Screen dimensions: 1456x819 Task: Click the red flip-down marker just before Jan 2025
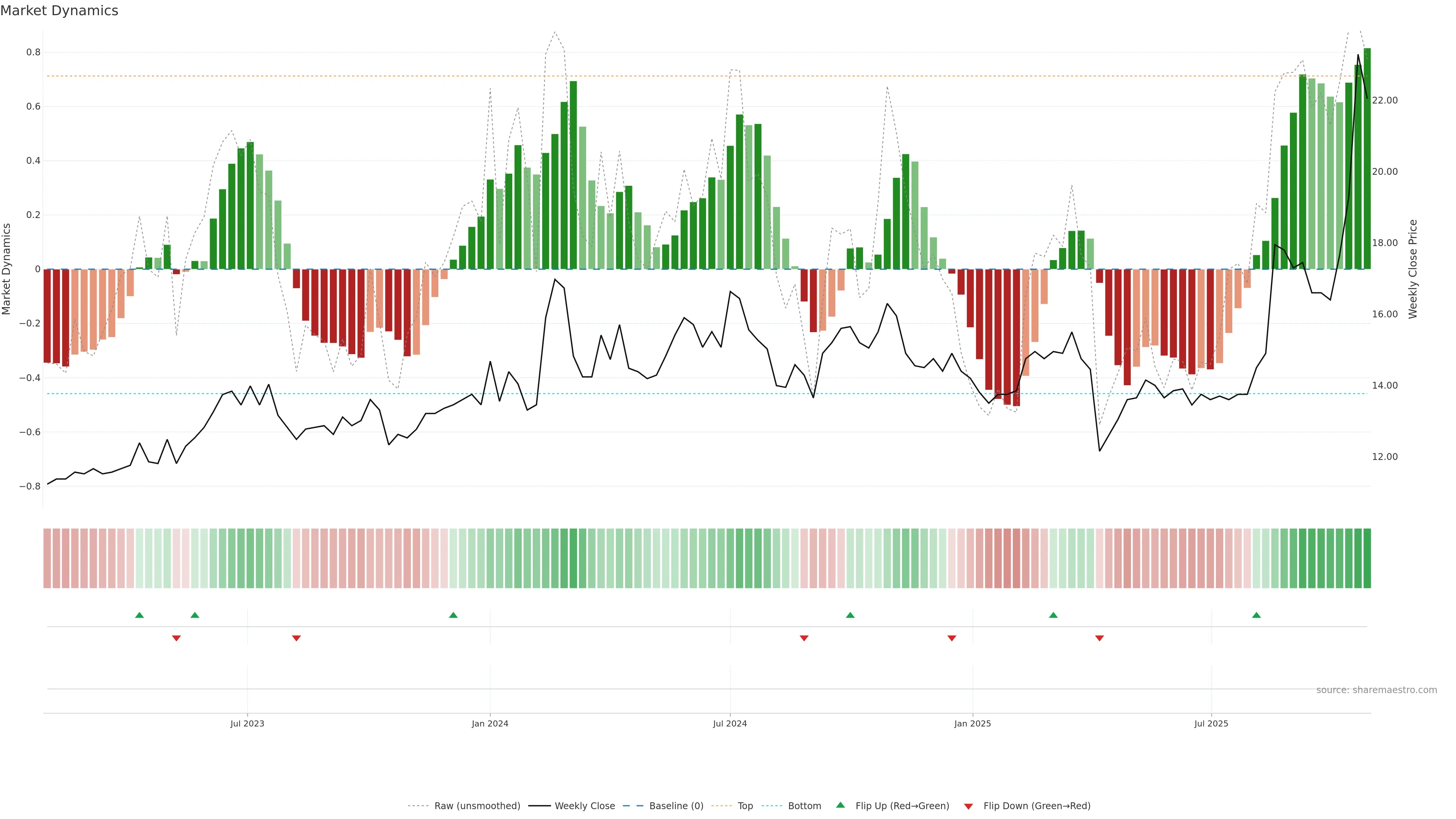952,638
